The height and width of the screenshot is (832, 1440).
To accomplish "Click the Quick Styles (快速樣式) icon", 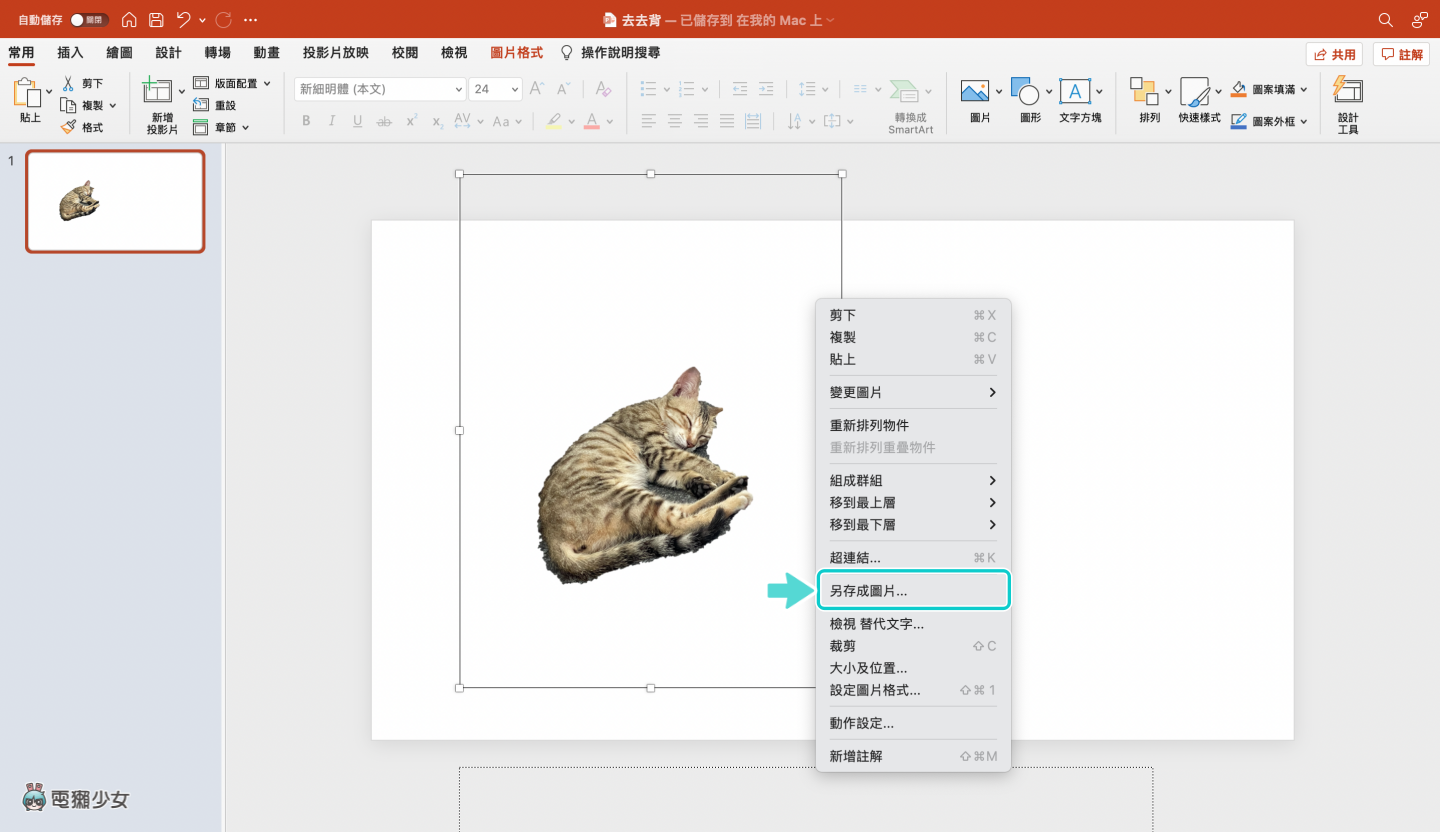I will pyautogui.click(x=1194, y=92).
